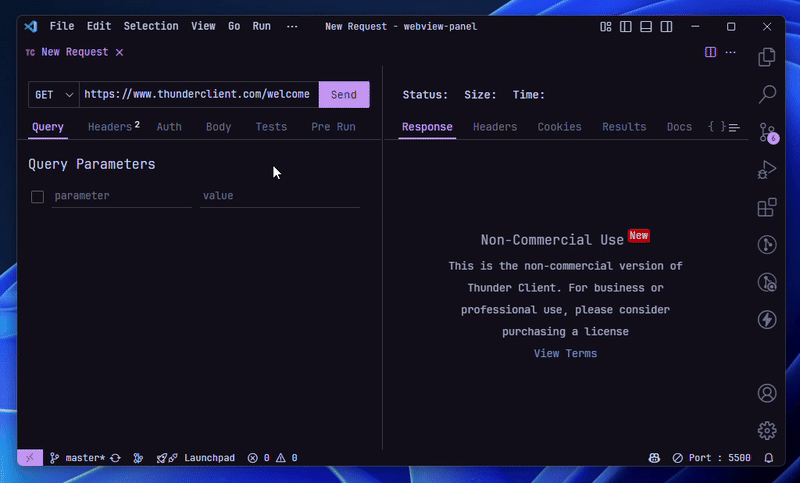The width and height of the screenshot is (800, 483).
Task: Switch to the Response tab
Action: pos(427,127)
